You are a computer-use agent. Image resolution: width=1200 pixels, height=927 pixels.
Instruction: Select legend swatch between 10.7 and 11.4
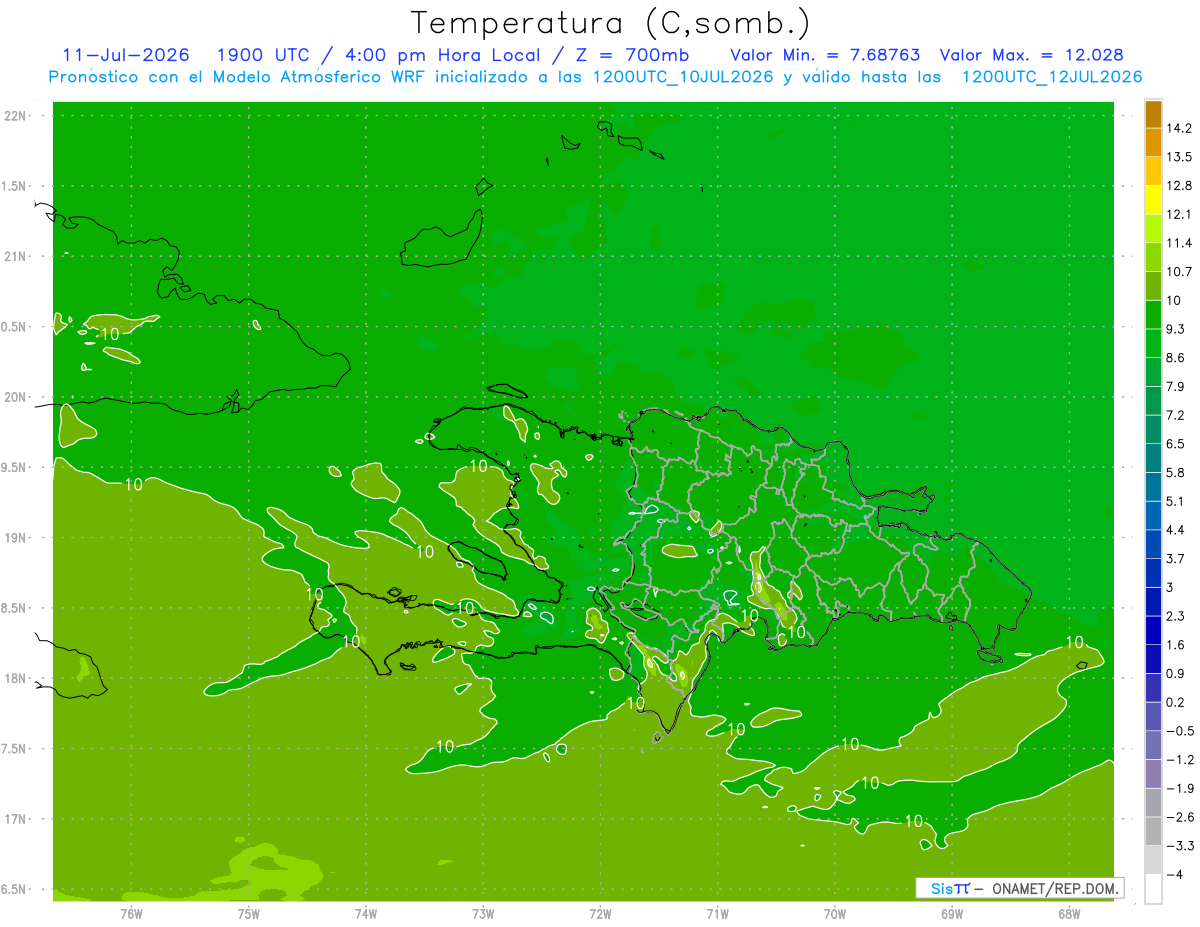tap(1153, 257)
